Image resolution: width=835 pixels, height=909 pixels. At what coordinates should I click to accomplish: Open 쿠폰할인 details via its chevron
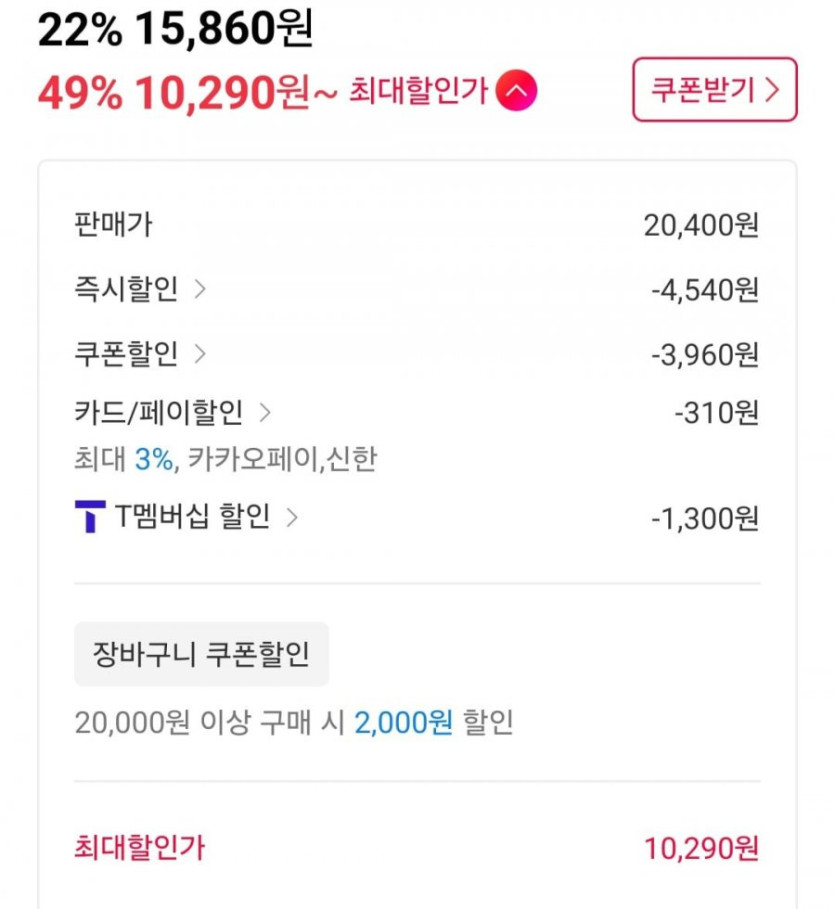coord(200,354)
